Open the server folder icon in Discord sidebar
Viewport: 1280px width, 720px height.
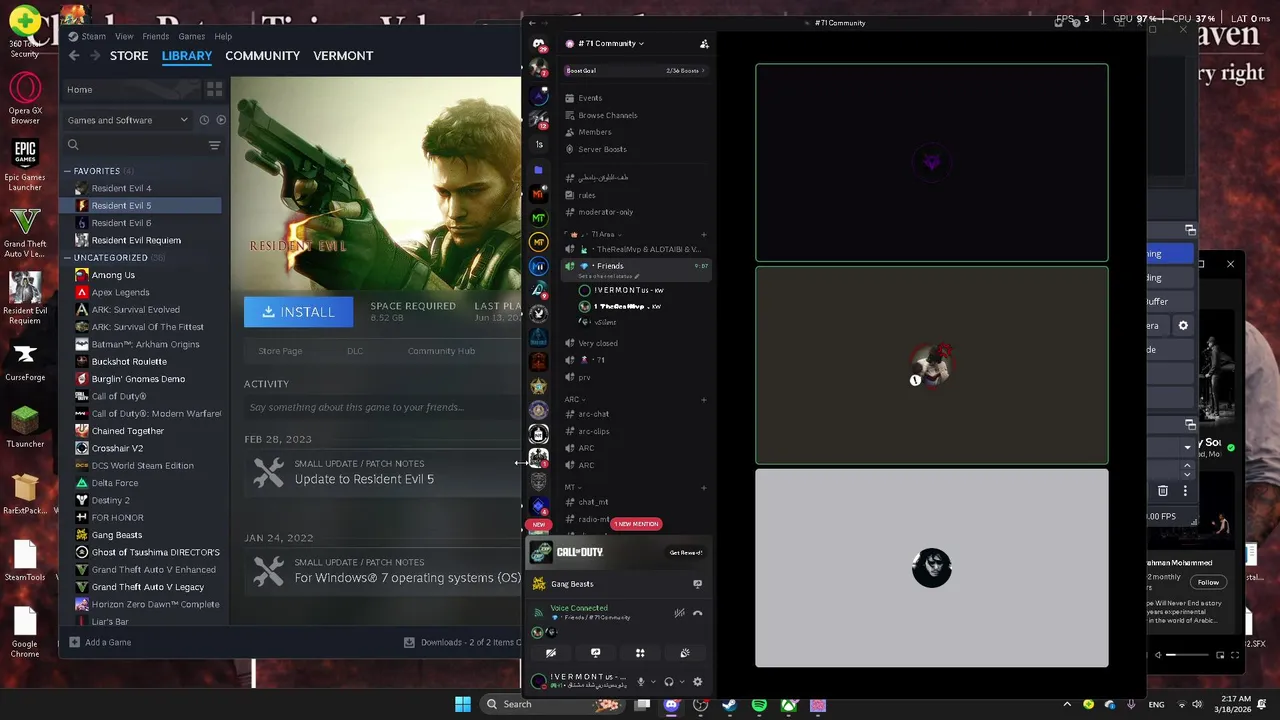coord(538,170)
